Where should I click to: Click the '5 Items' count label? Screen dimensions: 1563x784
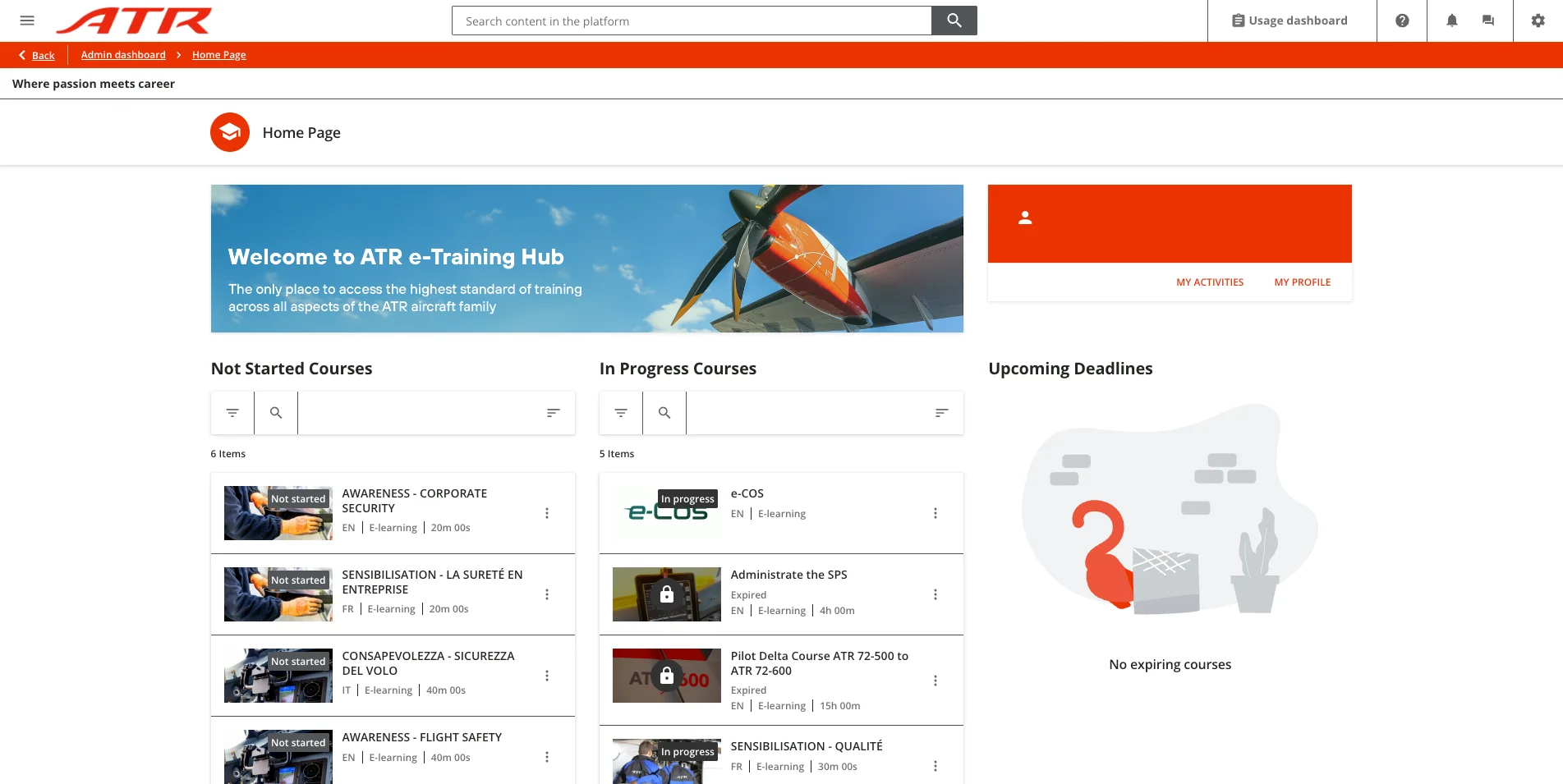pyautogui.click(x=617, y=454)
